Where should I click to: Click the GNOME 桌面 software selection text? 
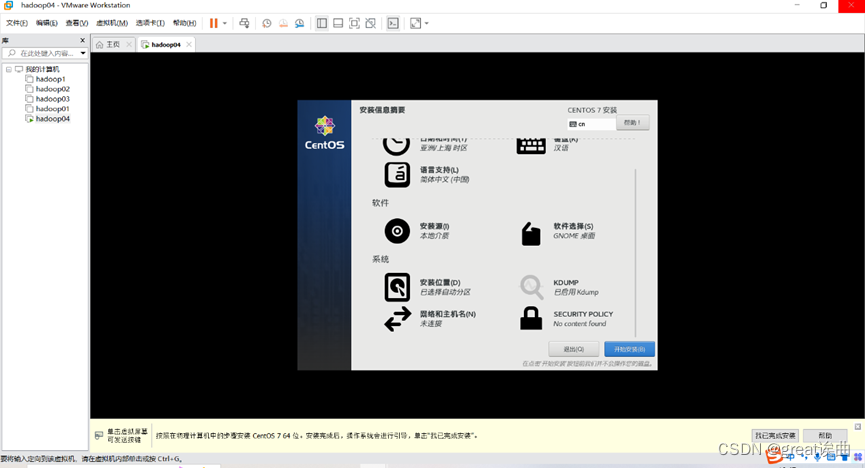coord(574,236)
